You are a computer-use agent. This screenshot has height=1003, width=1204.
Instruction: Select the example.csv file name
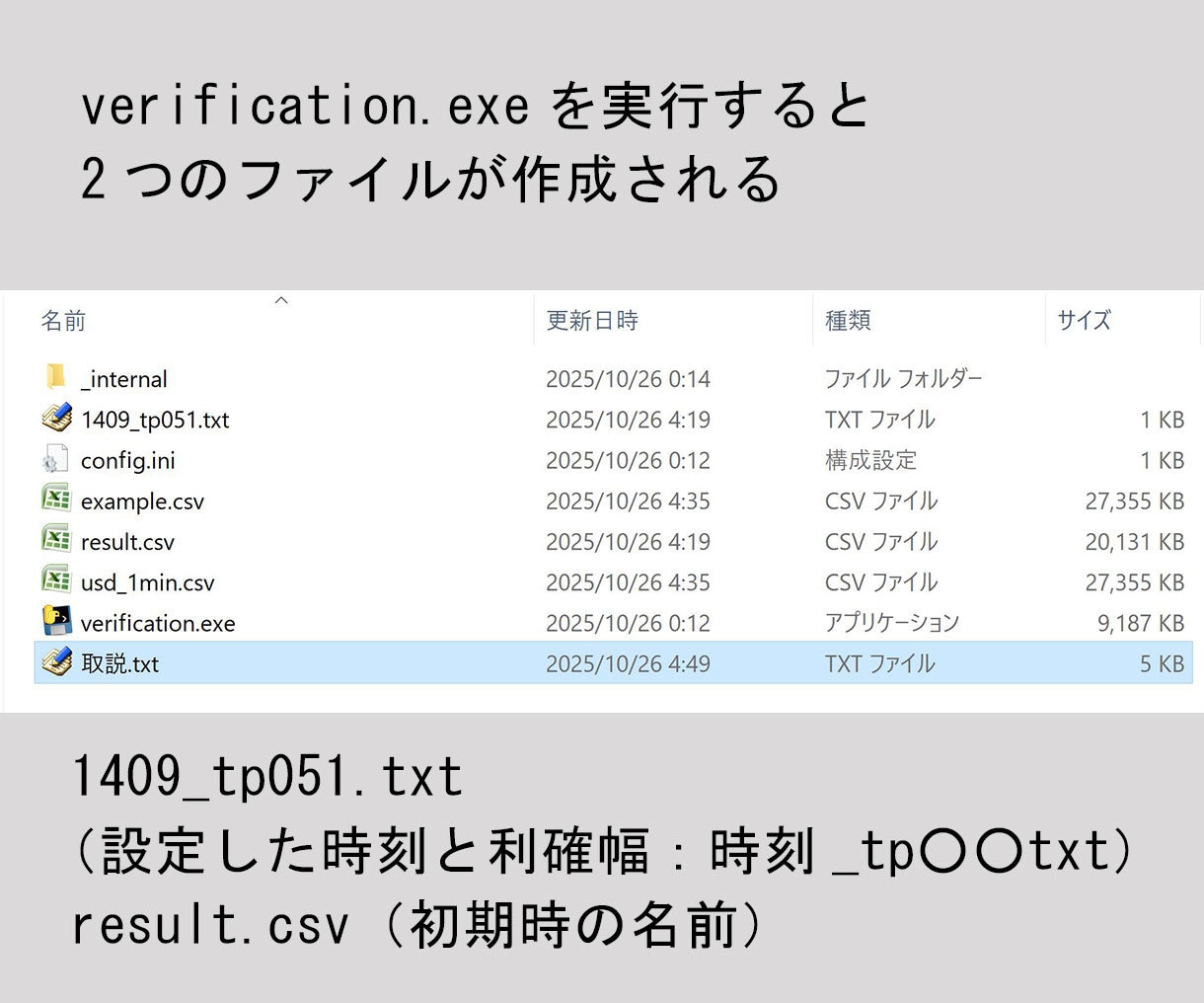click(x=142, y=501)
